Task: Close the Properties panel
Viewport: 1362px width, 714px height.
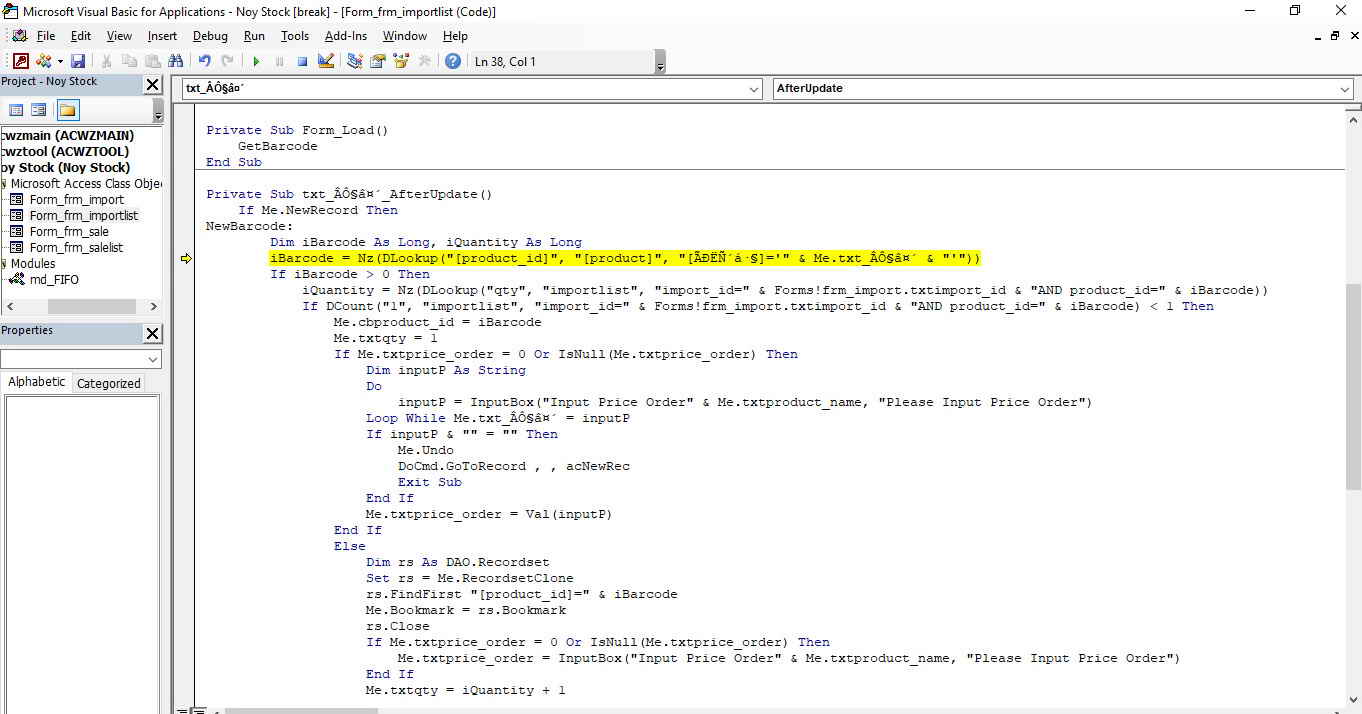Action: 152,334
